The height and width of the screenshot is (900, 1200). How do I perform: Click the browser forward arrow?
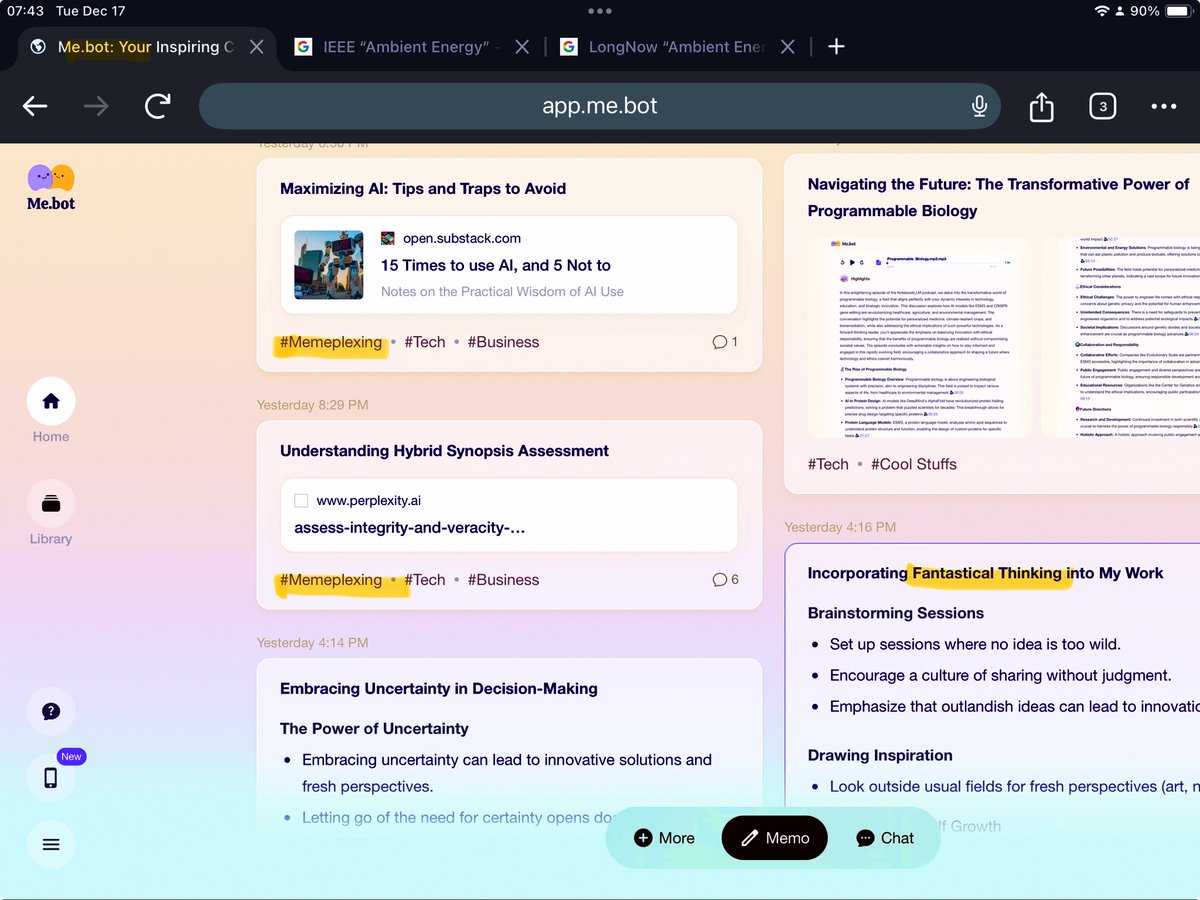(96, 106)
